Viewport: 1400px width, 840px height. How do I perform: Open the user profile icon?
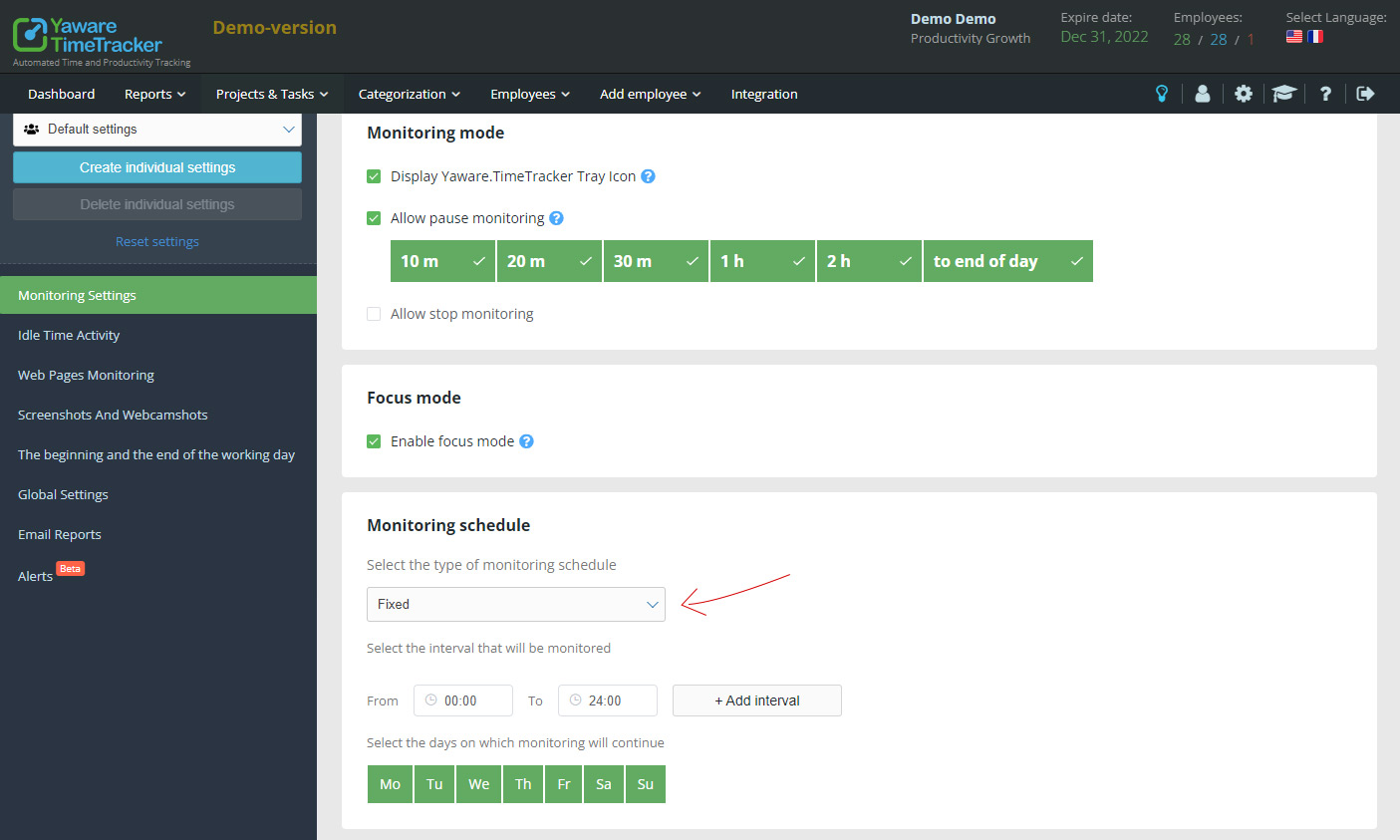(1203, 94)
